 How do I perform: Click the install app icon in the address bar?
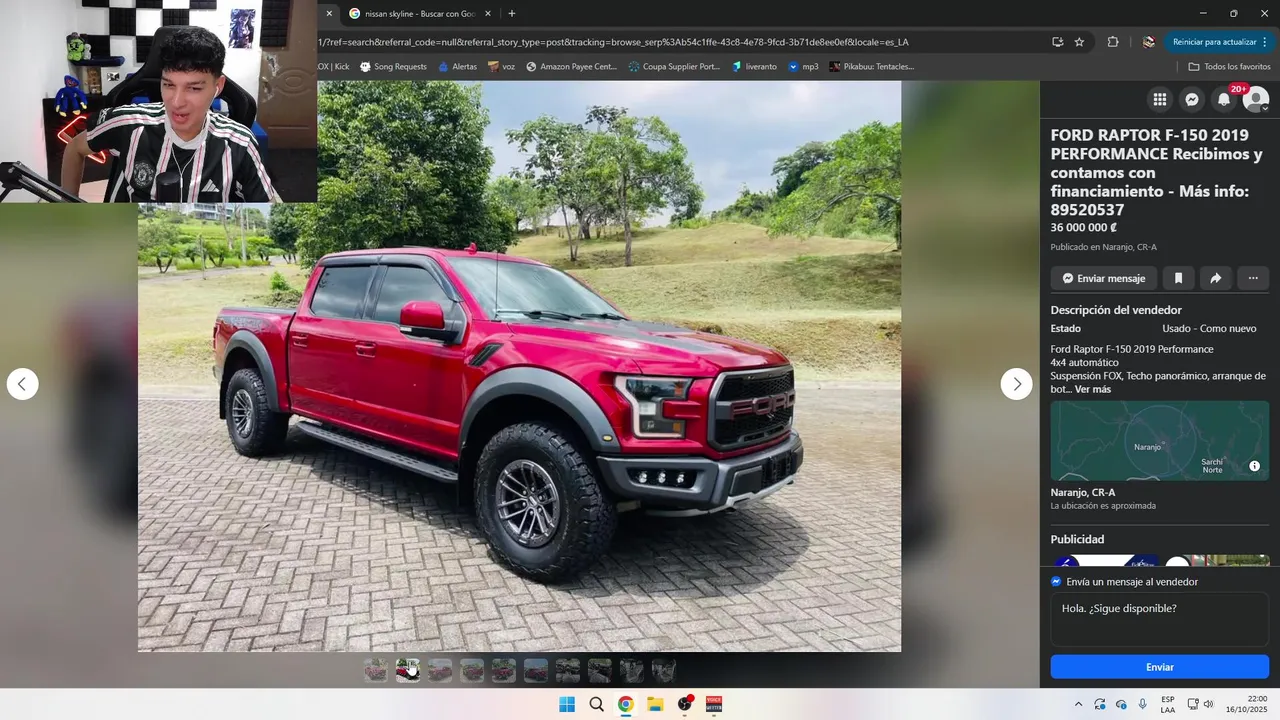click(x=1057, y=42)
